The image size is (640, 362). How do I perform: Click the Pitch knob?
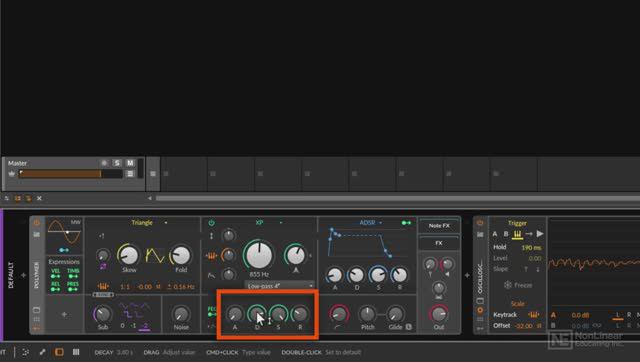coord(367,314)
